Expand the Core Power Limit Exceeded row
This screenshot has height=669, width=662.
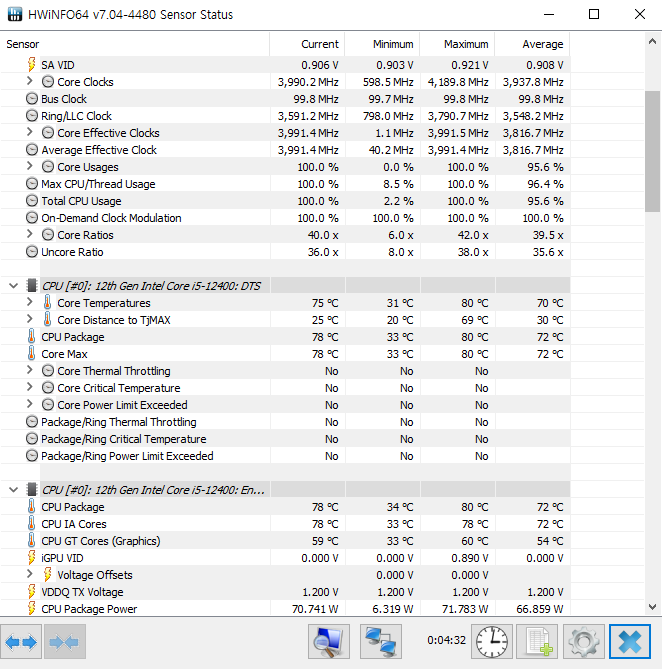click(29, 404)
